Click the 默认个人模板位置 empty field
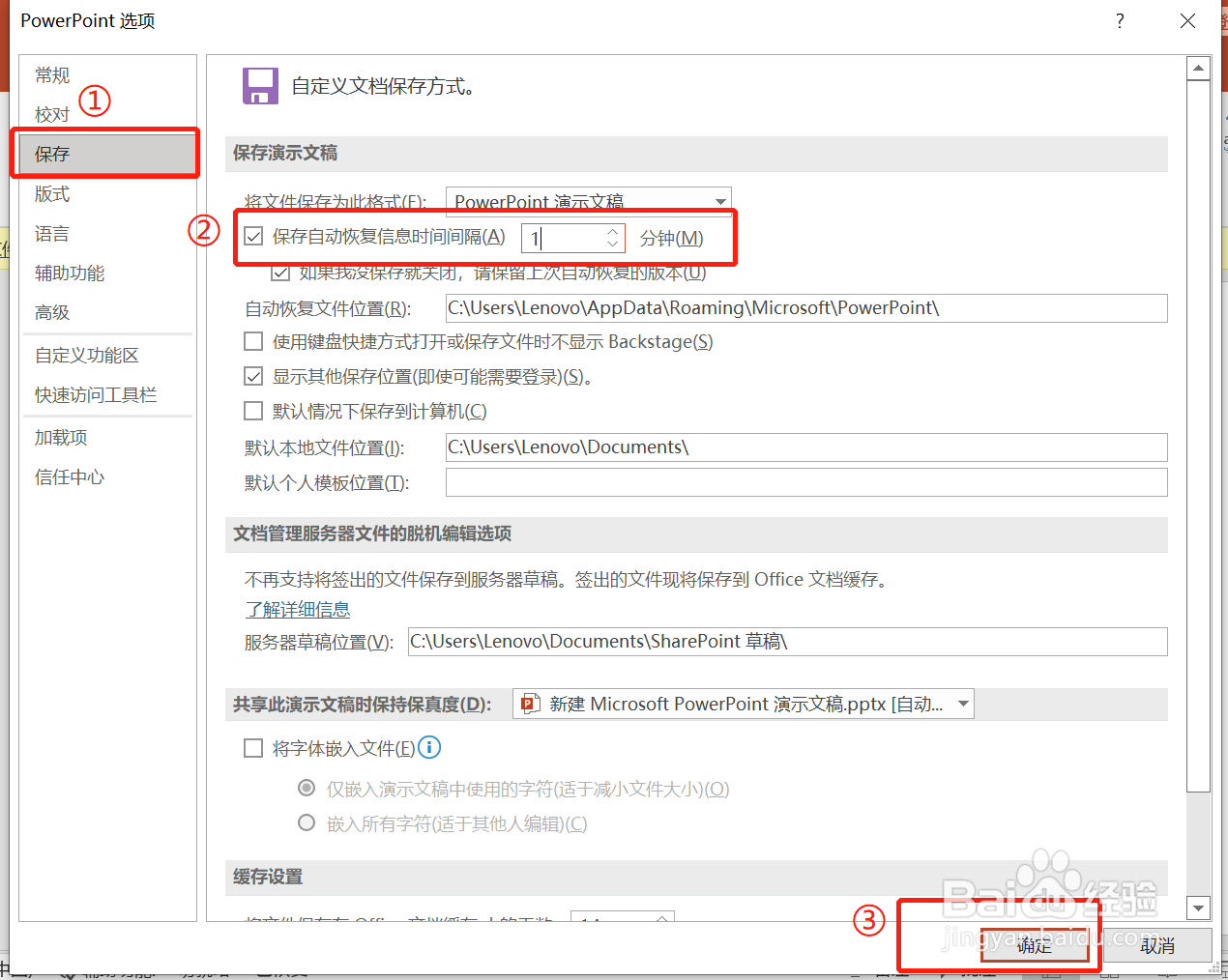The width and height of the screenshot is (1228, 980). pos(806,482)
